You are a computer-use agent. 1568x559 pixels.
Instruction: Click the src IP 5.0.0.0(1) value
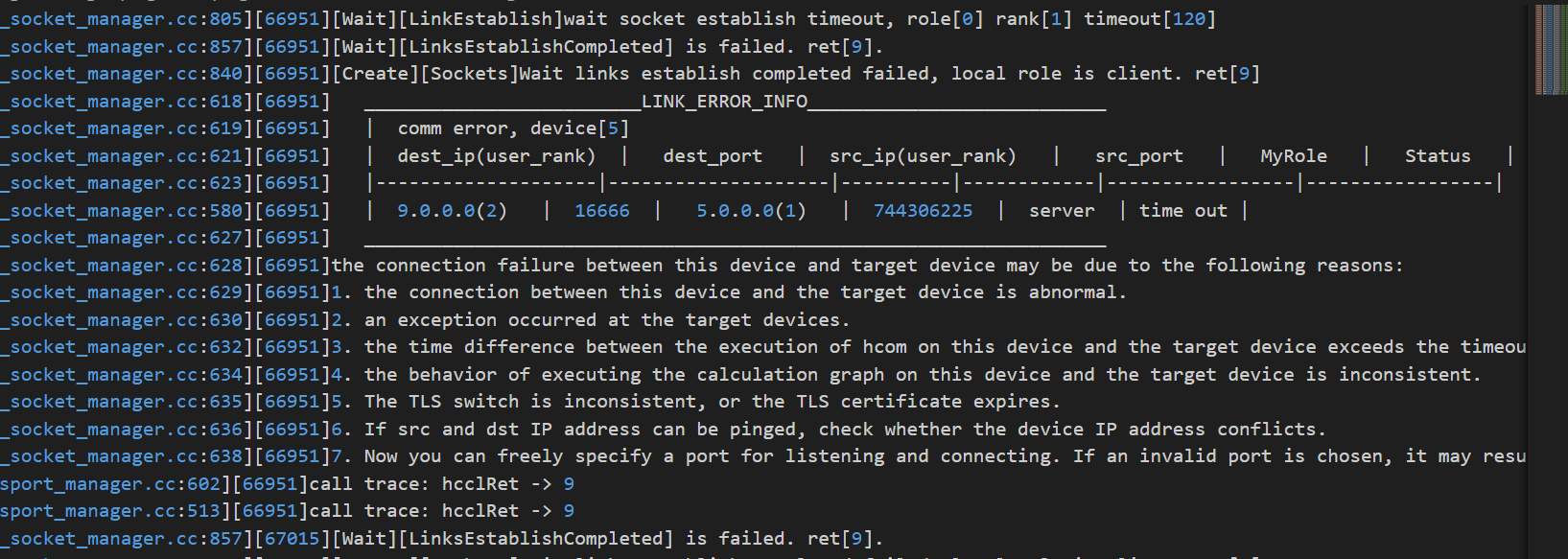751,211
